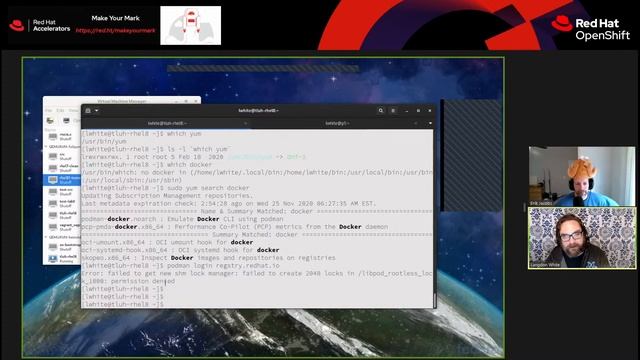
Task: Switch to the second terminal tab lwhite@yt
Action: pos(337,123)
